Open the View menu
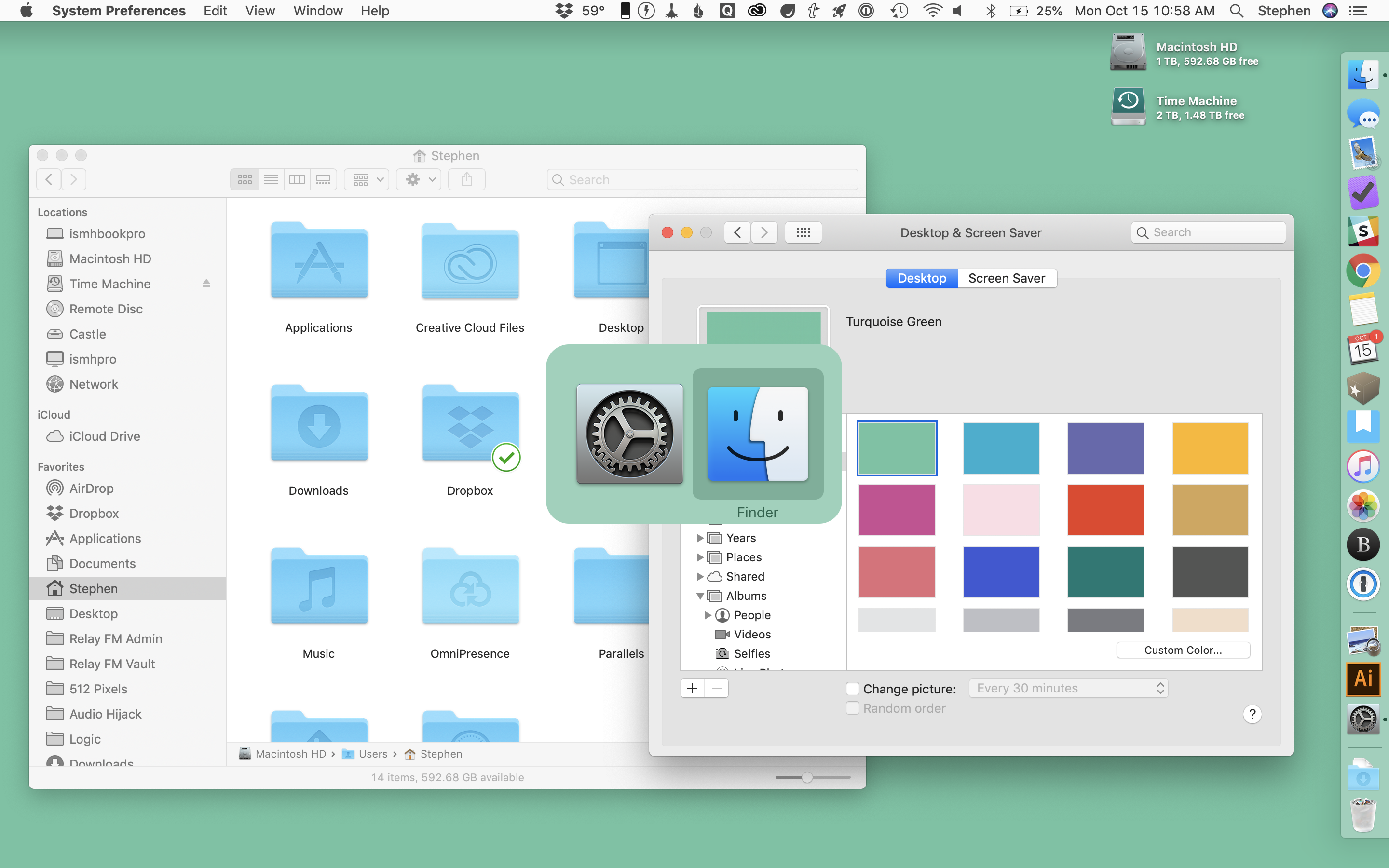 click(260, 11)
